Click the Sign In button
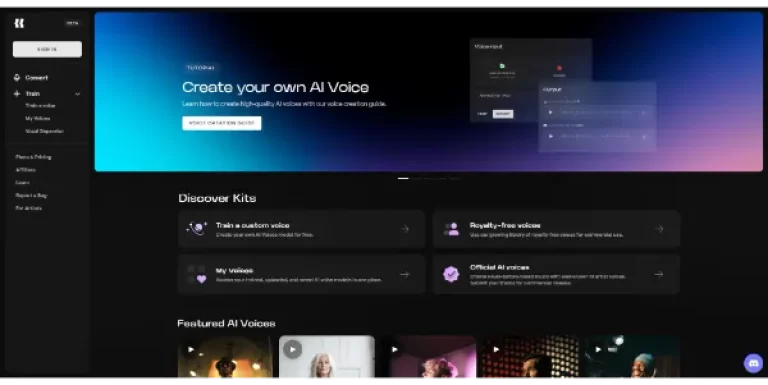This screenshot has width=768, height=385. pyautogui.click(x=47, y=49)
